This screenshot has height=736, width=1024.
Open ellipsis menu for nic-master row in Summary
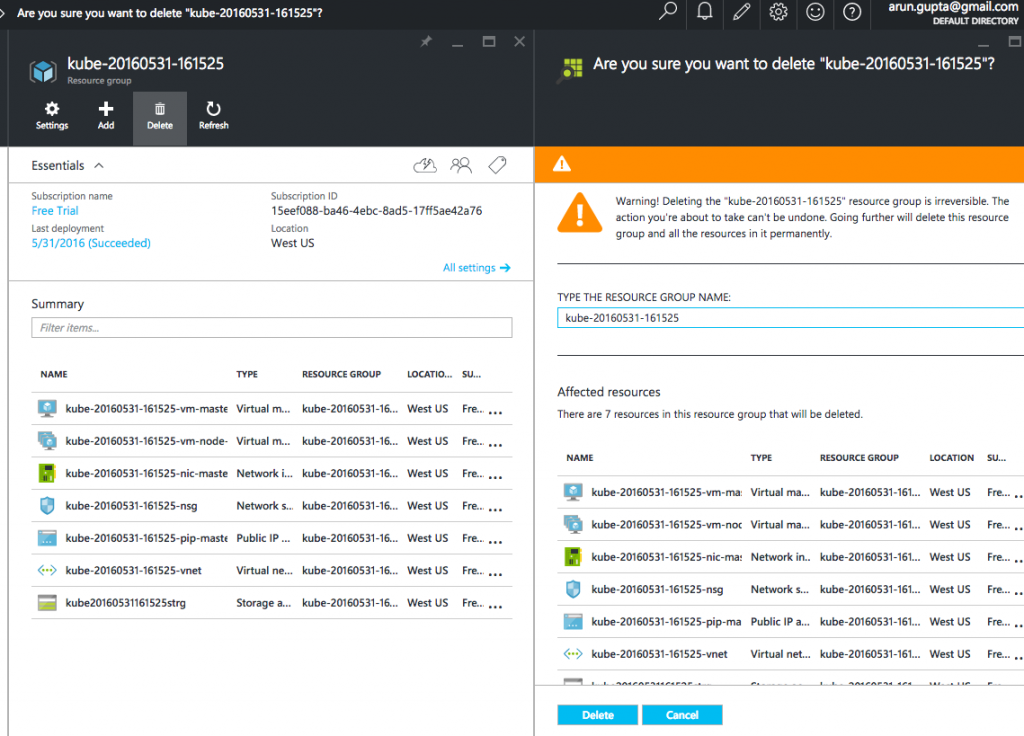tap(496, 477)
